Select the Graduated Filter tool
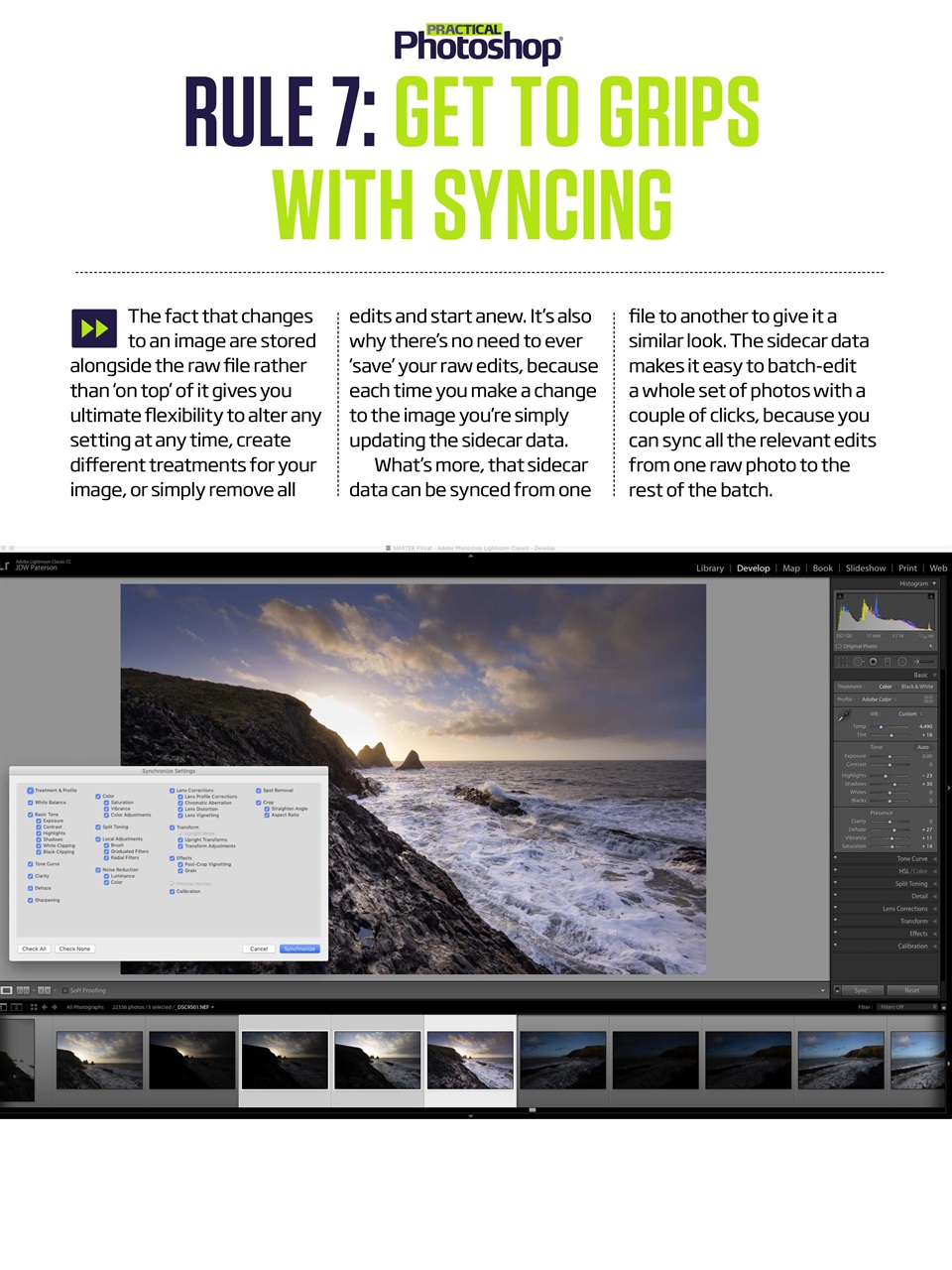The image size is (952, 1270). click(x=888, y=662)
